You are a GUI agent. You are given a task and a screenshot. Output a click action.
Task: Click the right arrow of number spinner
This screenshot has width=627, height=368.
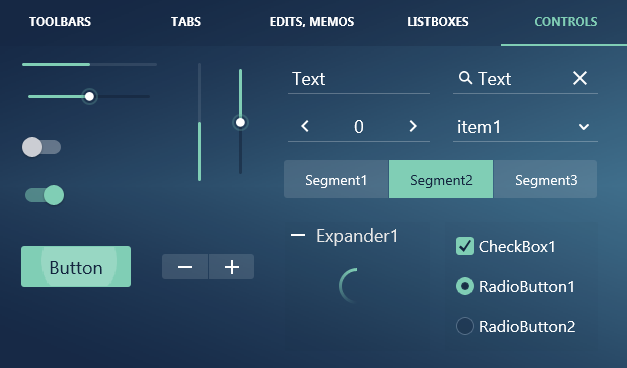pyautogui.click(x=413, y=126)
